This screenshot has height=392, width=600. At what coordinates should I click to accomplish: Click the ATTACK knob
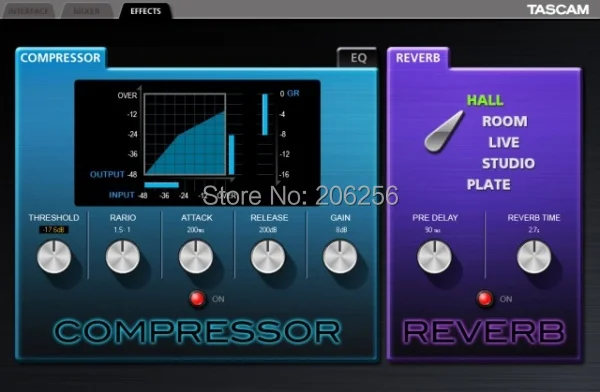click(x=196, y=256)
